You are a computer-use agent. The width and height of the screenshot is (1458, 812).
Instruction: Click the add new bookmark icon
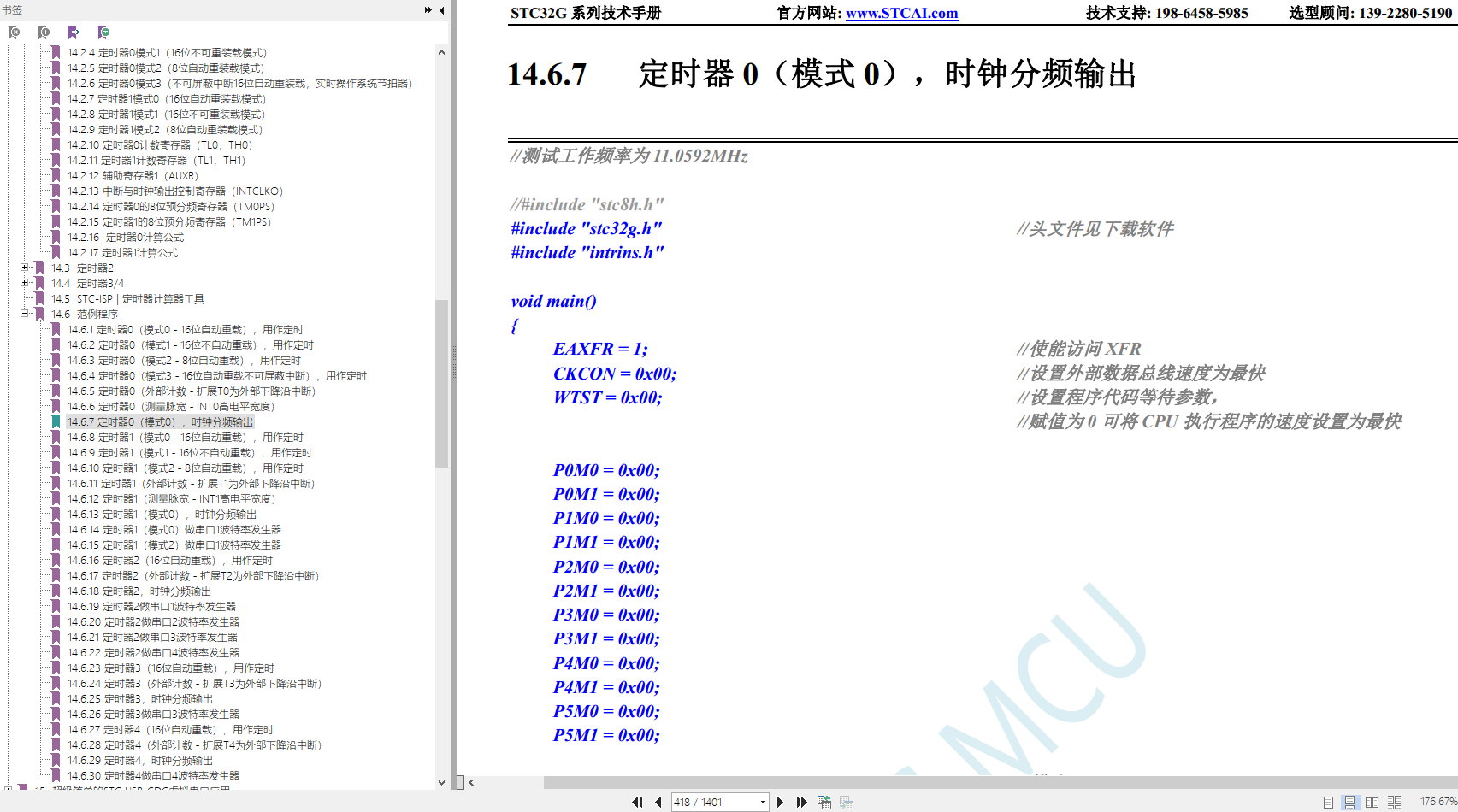(44, 32)
